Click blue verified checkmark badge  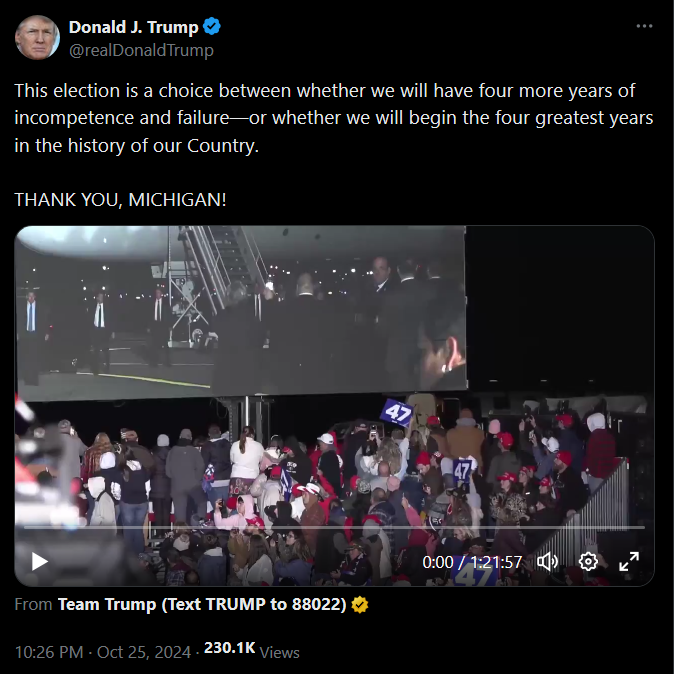[211, 27]
